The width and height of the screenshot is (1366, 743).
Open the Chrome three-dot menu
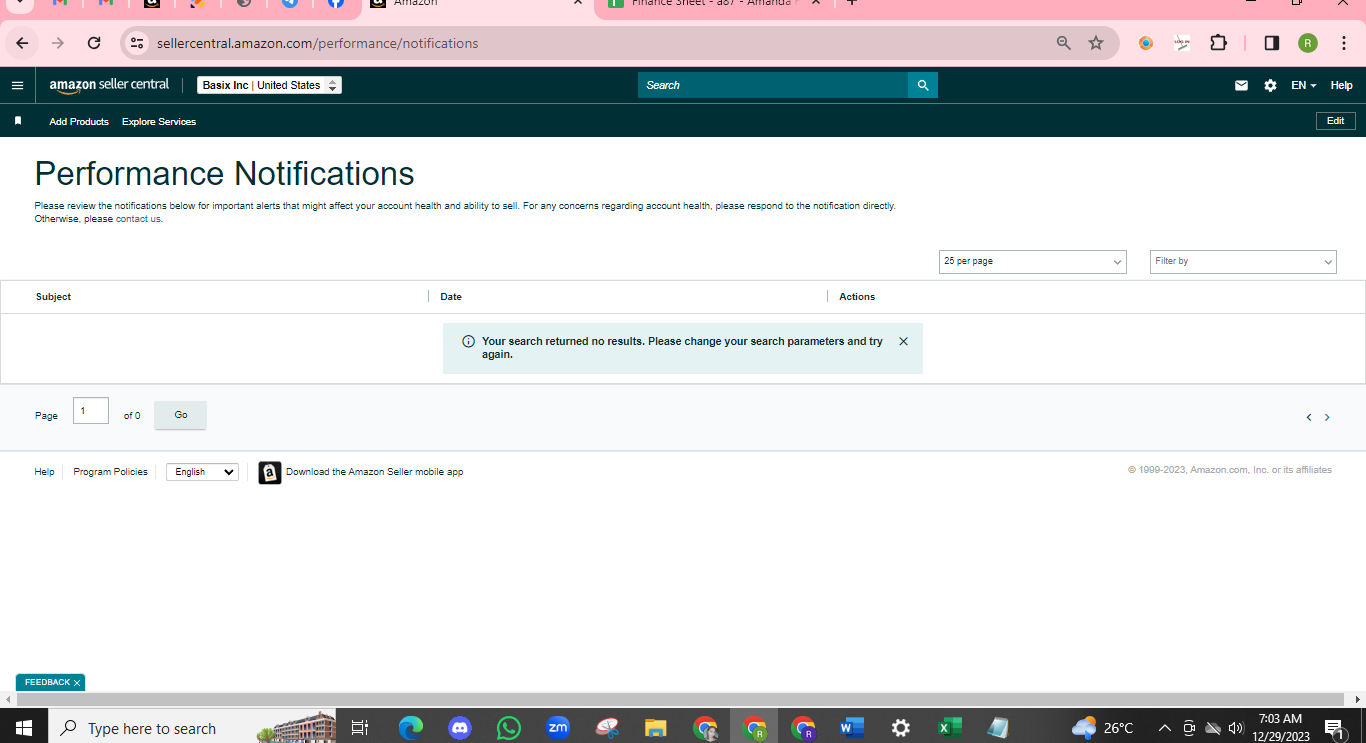pyautogui.click(x=1344, y=43)
